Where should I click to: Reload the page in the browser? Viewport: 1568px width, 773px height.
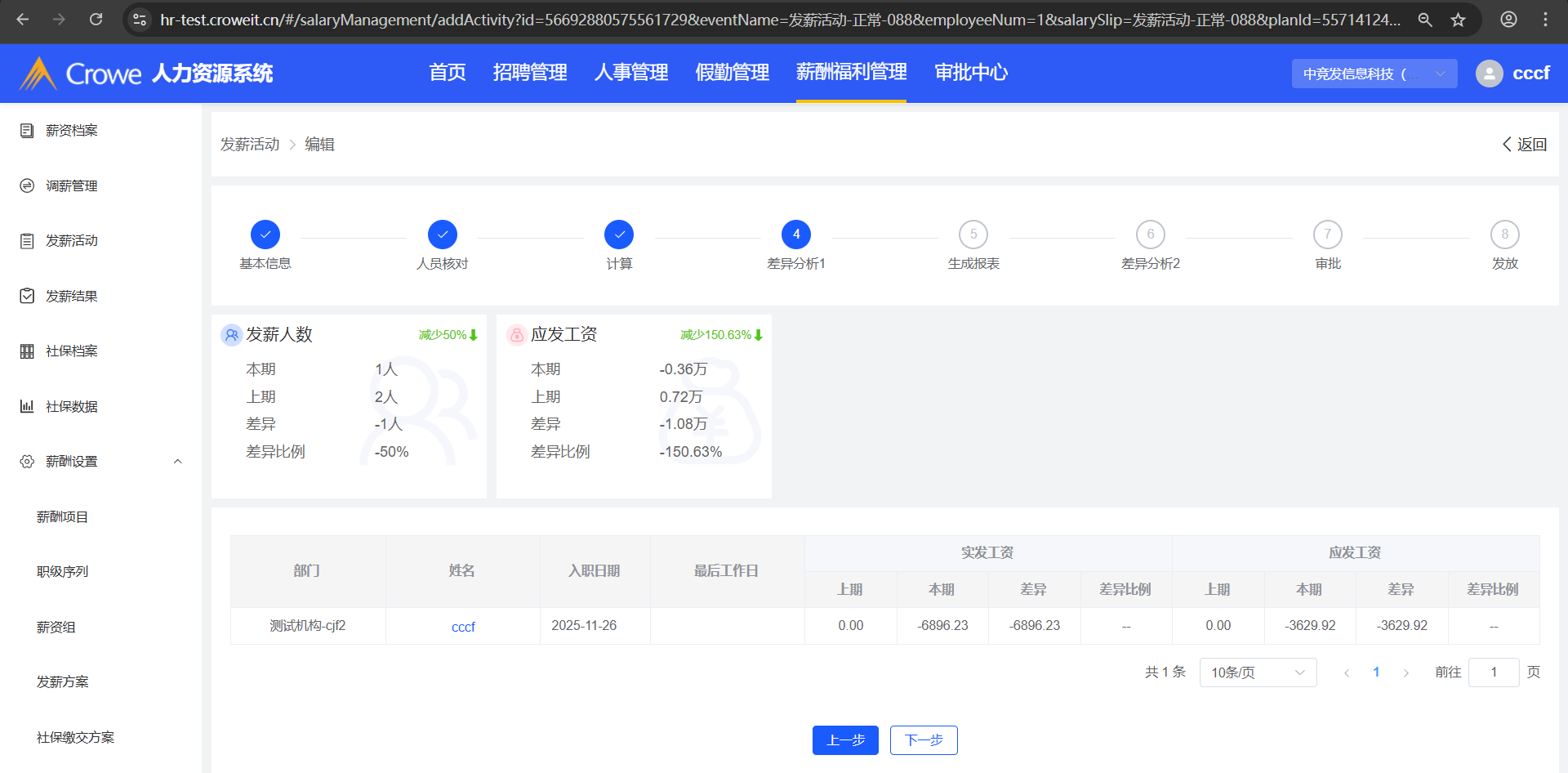pyautogui.click(x=96, y=20)
